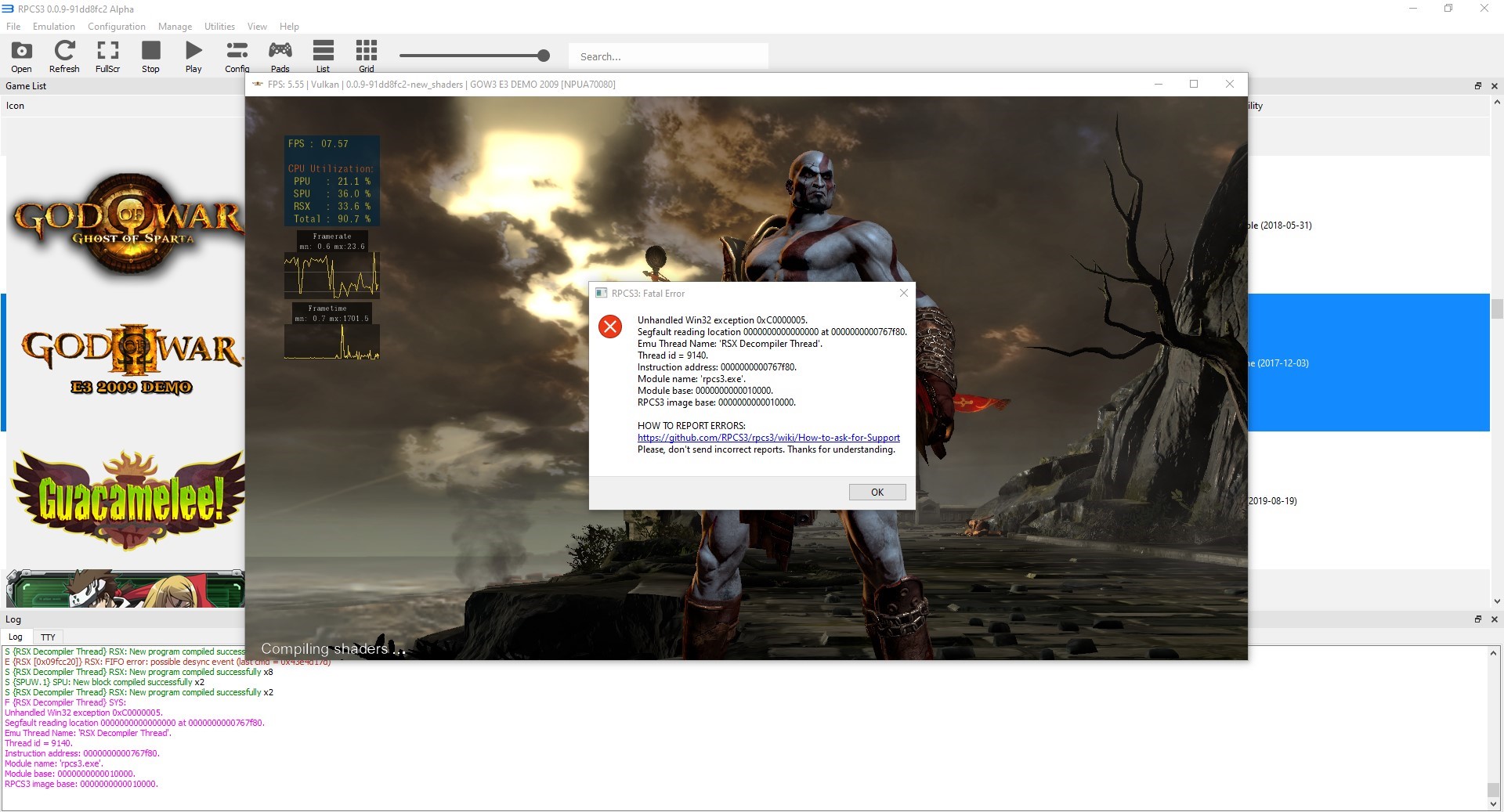Open the File menu
The width and height of the screenshot is (1504, 812).
[x=13, y=27]
